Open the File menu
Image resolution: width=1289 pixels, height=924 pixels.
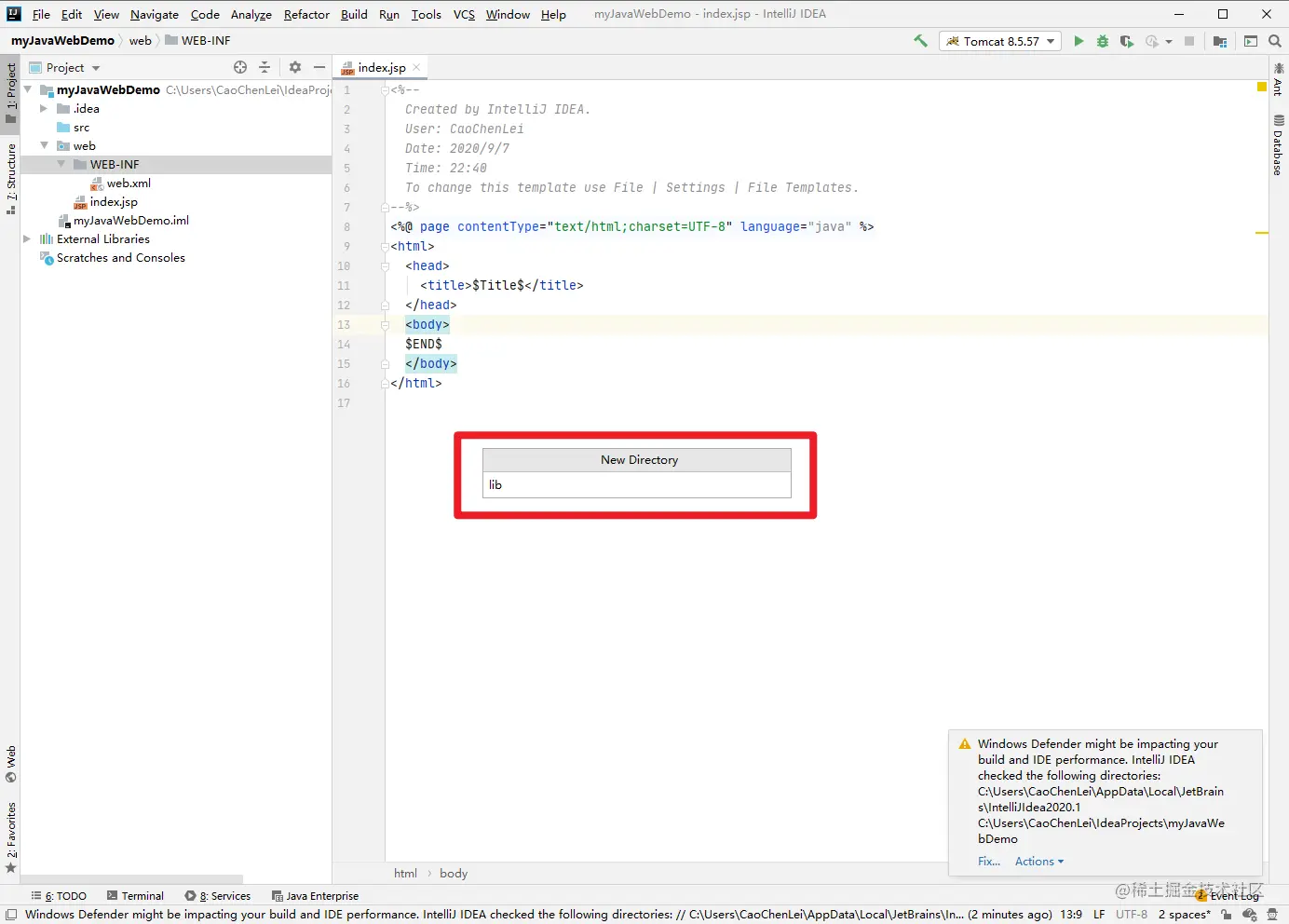tap(41, 14)
